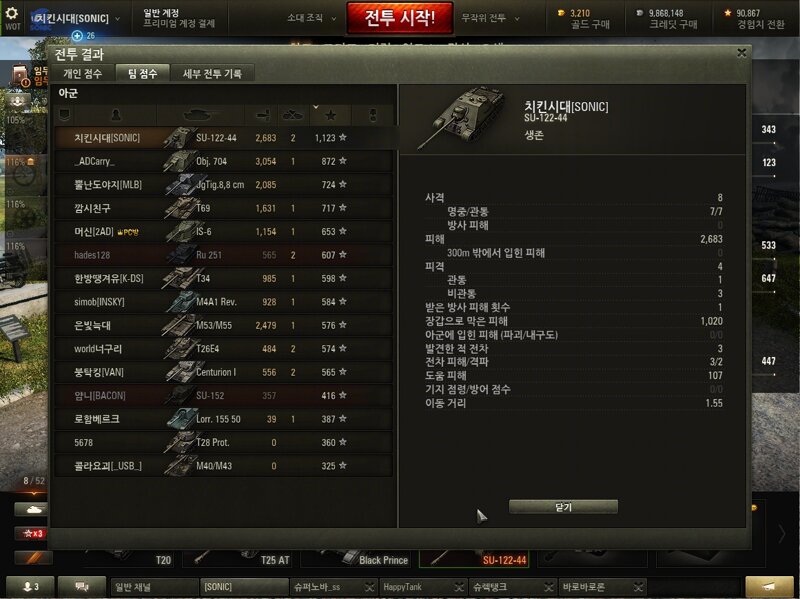The height and width of the screenshot is (599, 800).
Task: Open the settings gear menu
Action: [x=11, y=13]
